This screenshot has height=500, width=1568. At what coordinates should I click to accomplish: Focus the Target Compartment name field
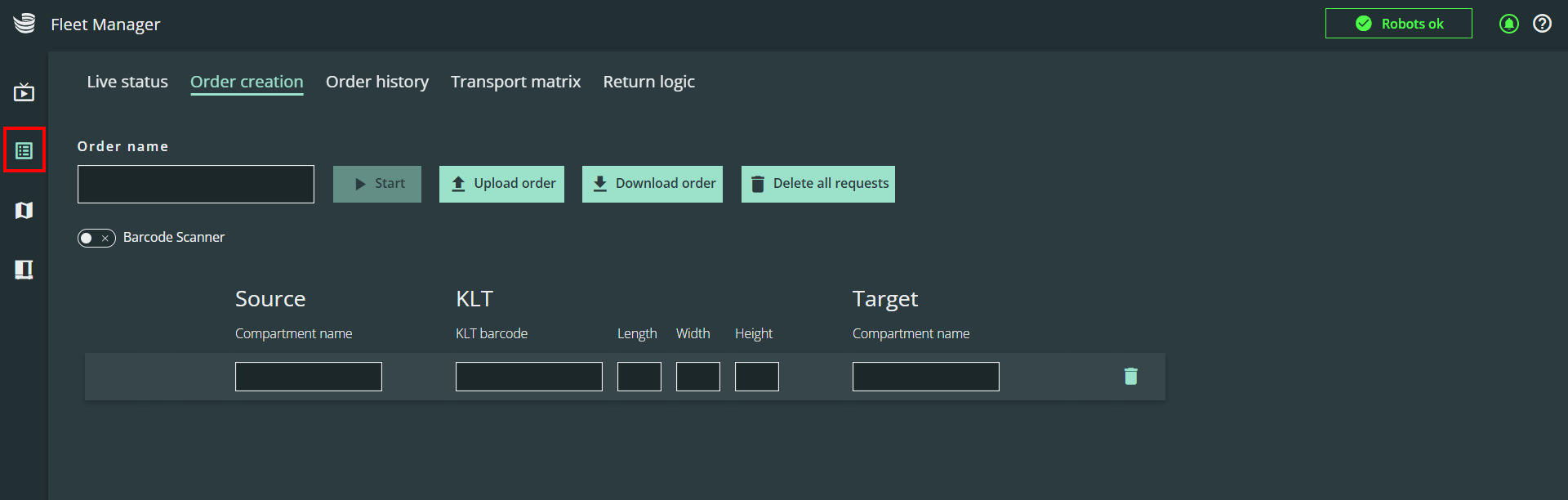pos(926,377)
